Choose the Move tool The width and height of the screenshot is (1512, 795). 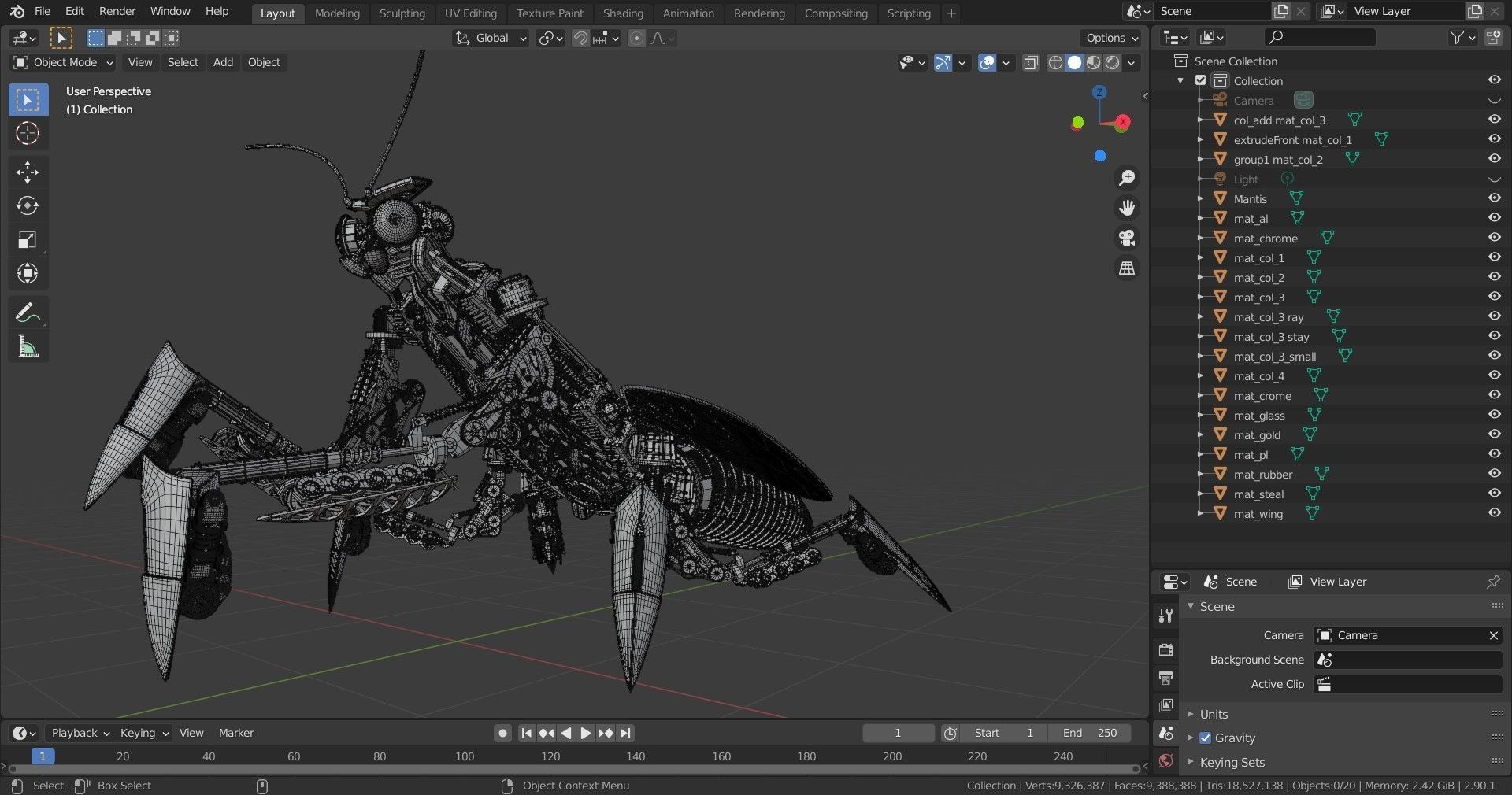(28, 172)
